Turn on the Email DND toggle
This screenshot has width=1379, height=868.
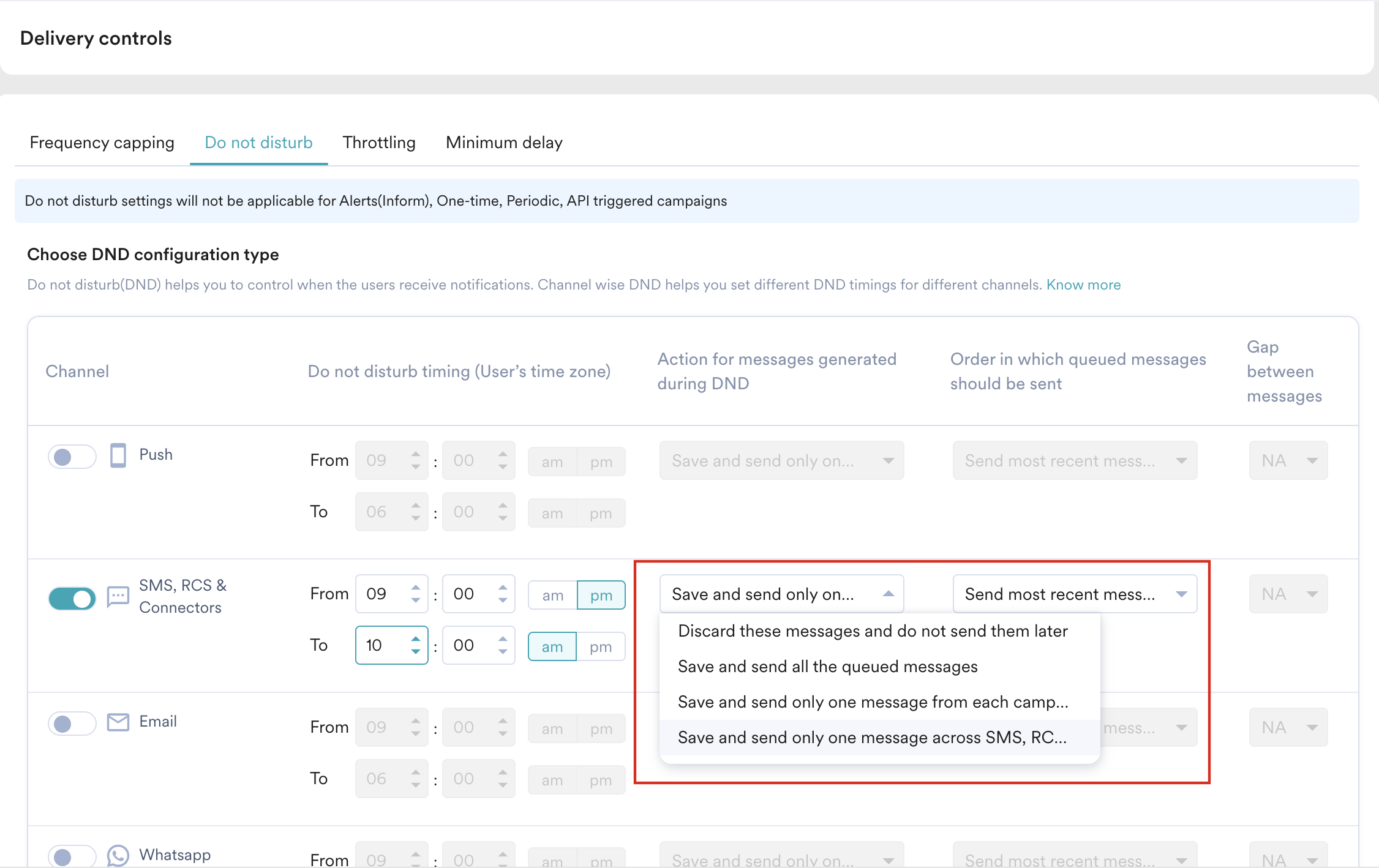pyautogui.click(x=72, y=724)
